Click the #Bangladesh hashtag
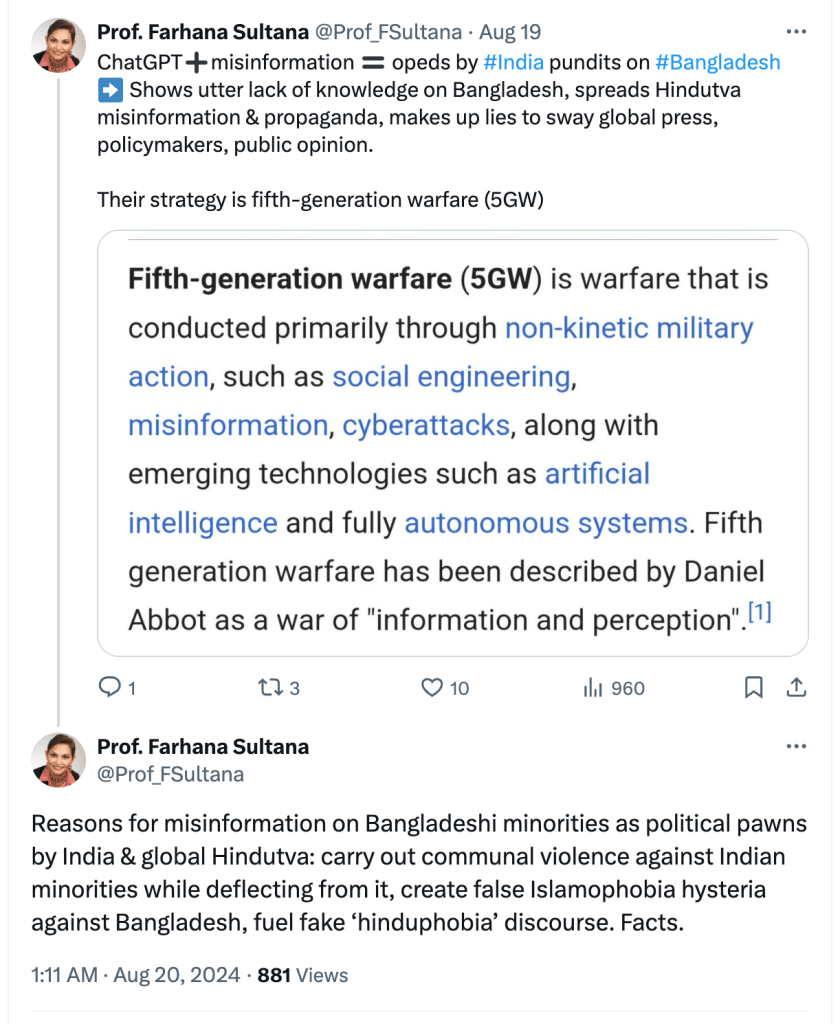 717,62
